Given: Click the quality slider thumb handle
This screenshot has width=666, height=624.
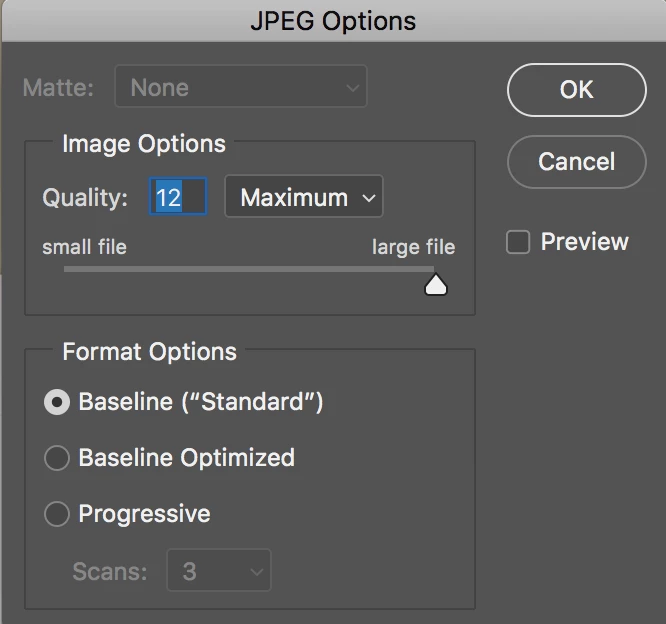Looking at the screenshot, I should [436, 286].
